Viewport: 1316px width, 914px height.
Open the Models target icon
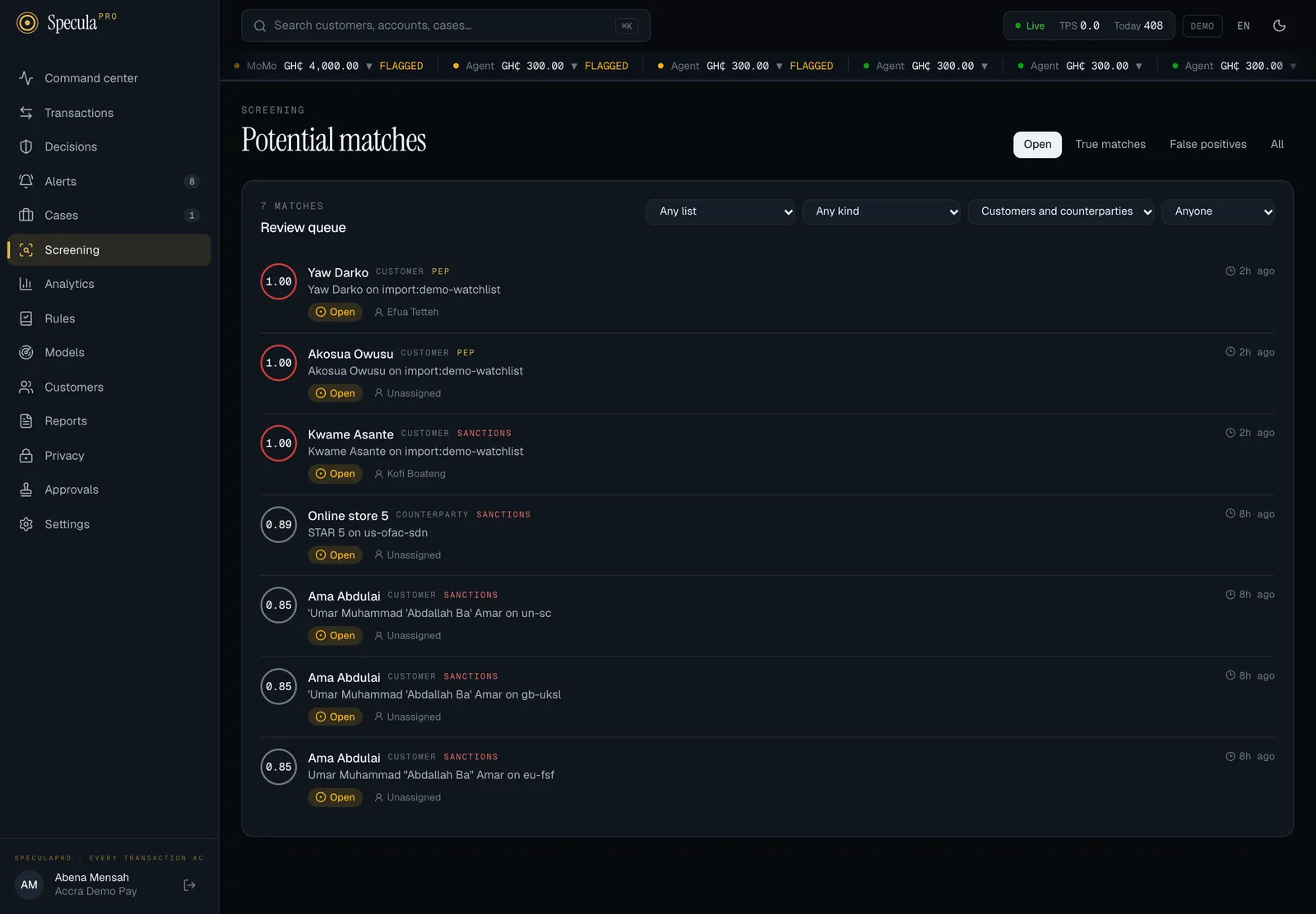tap(26, 352)
